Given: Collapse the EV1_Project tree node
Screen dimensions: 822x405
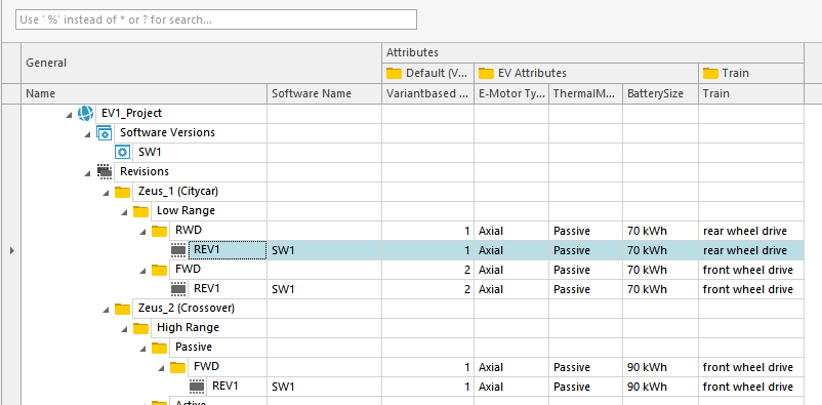Looking at the screenshot, I should (69, 113).
